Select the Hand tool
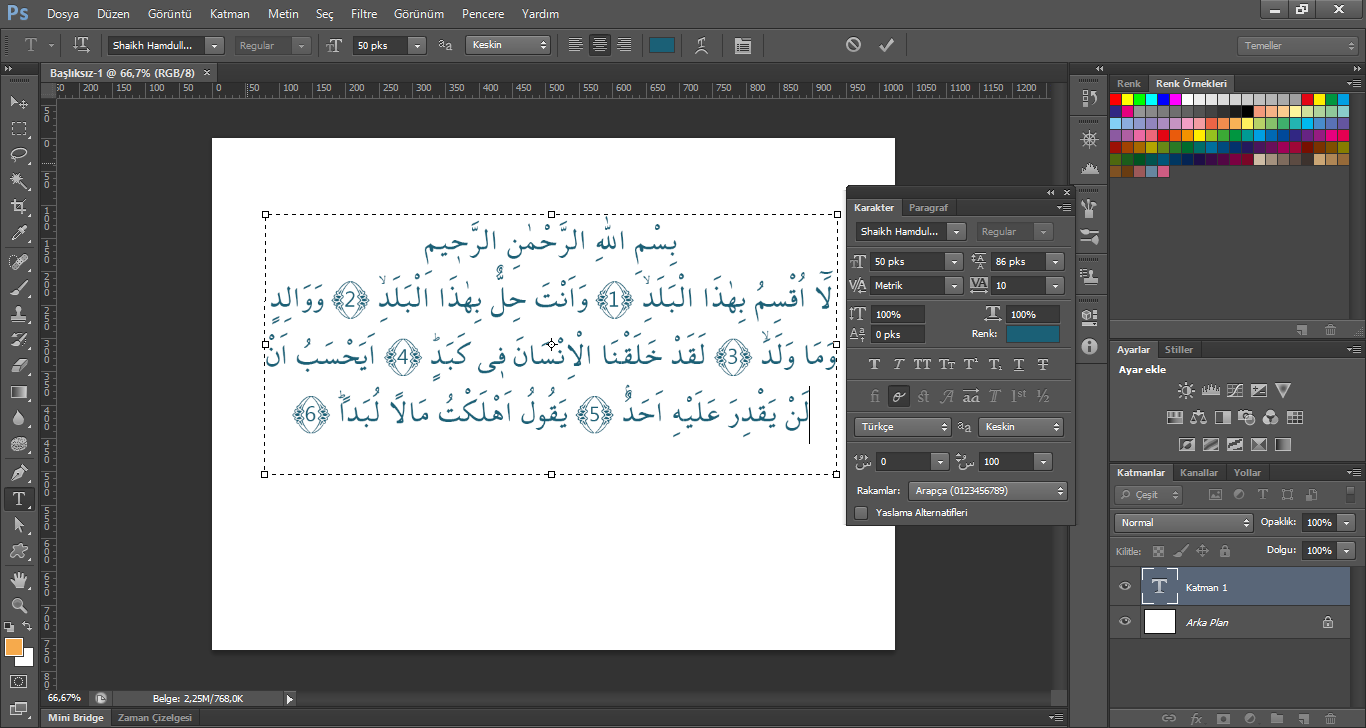 (19, 580)
